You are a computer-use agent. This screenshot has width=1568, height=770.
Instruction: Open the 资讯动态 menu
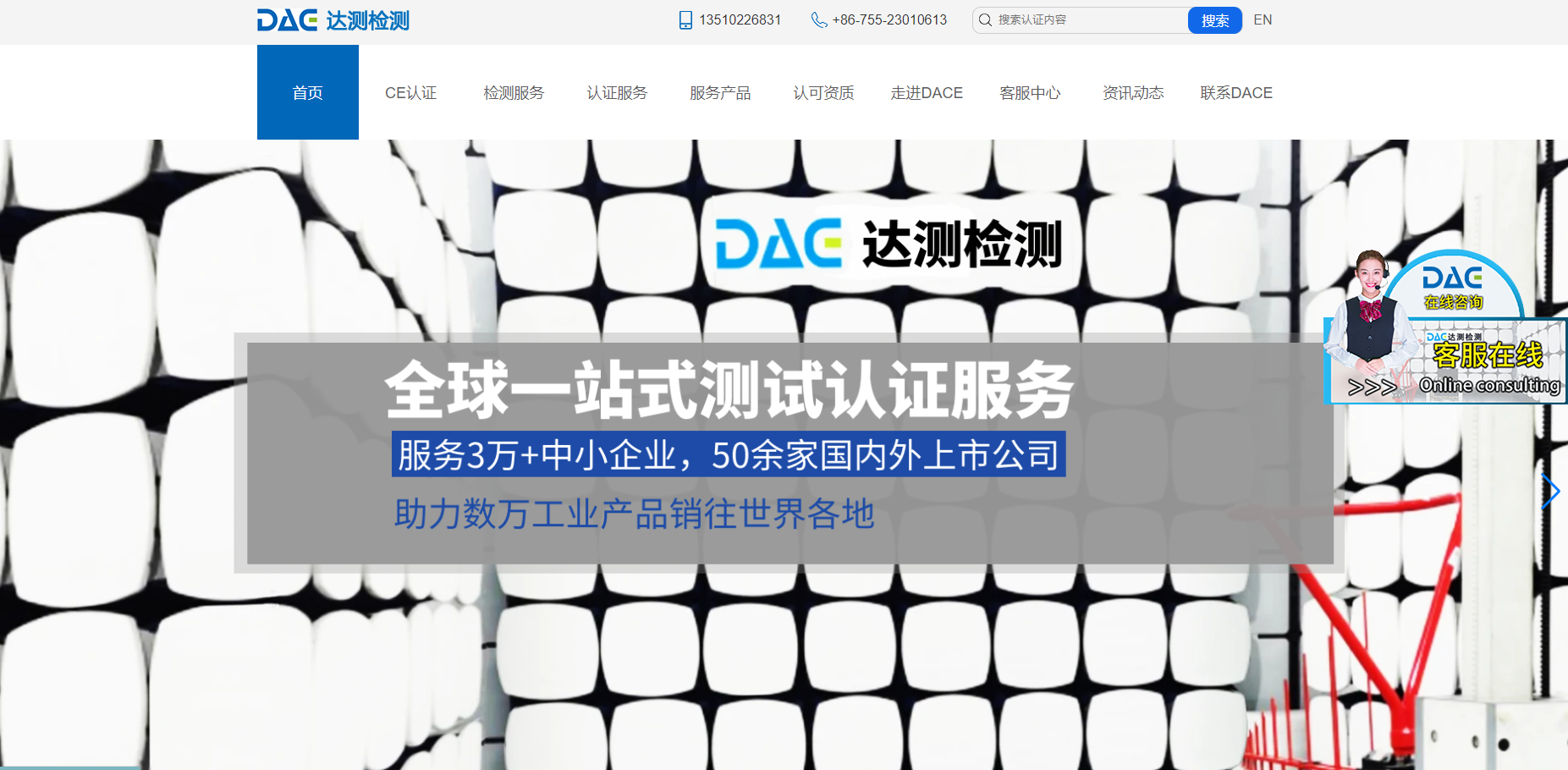pyautogui.click(x=1133, y=92)
